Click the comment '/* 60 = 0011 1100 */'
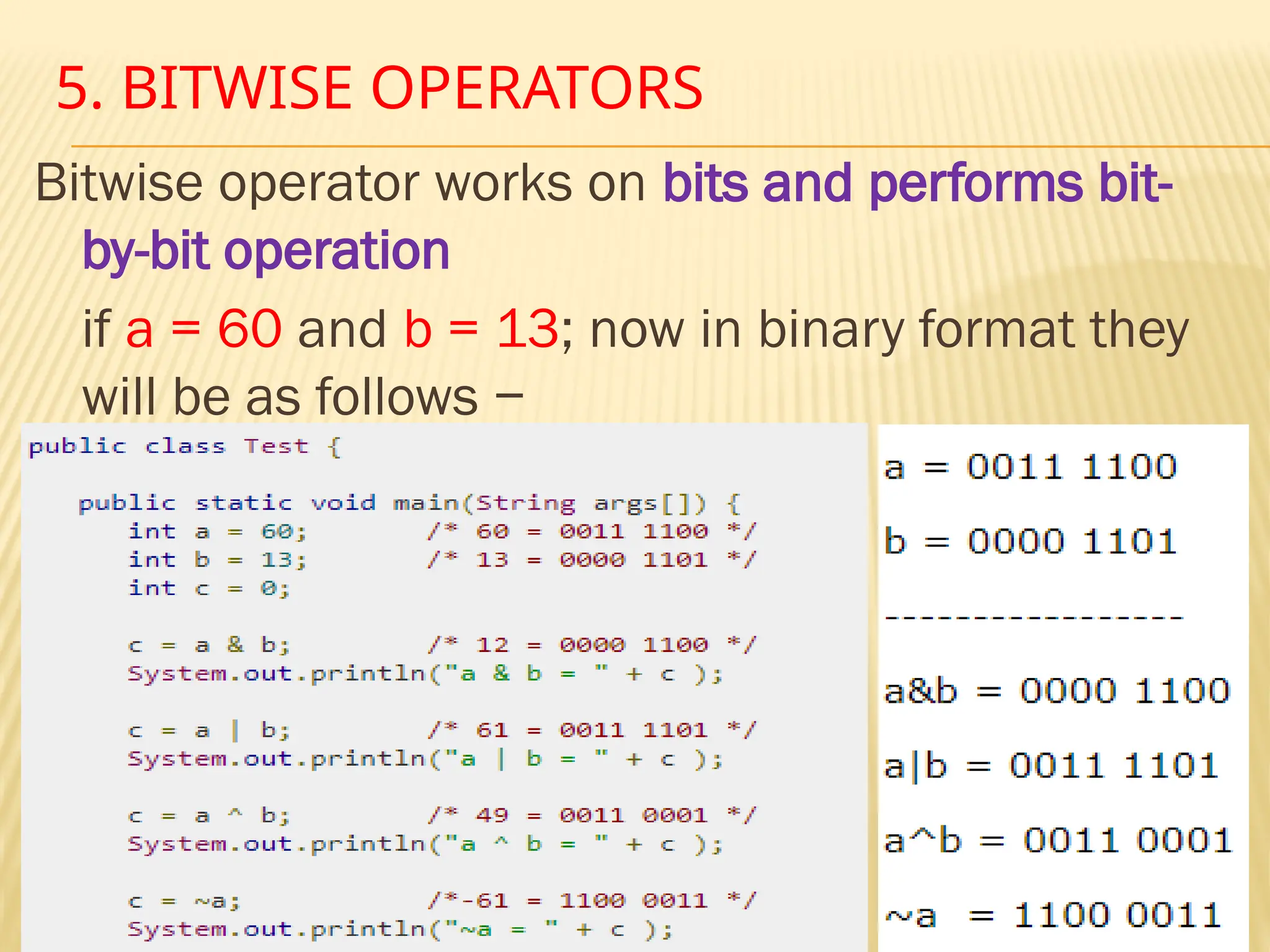Screen dimensions: 1270x952 592,531
